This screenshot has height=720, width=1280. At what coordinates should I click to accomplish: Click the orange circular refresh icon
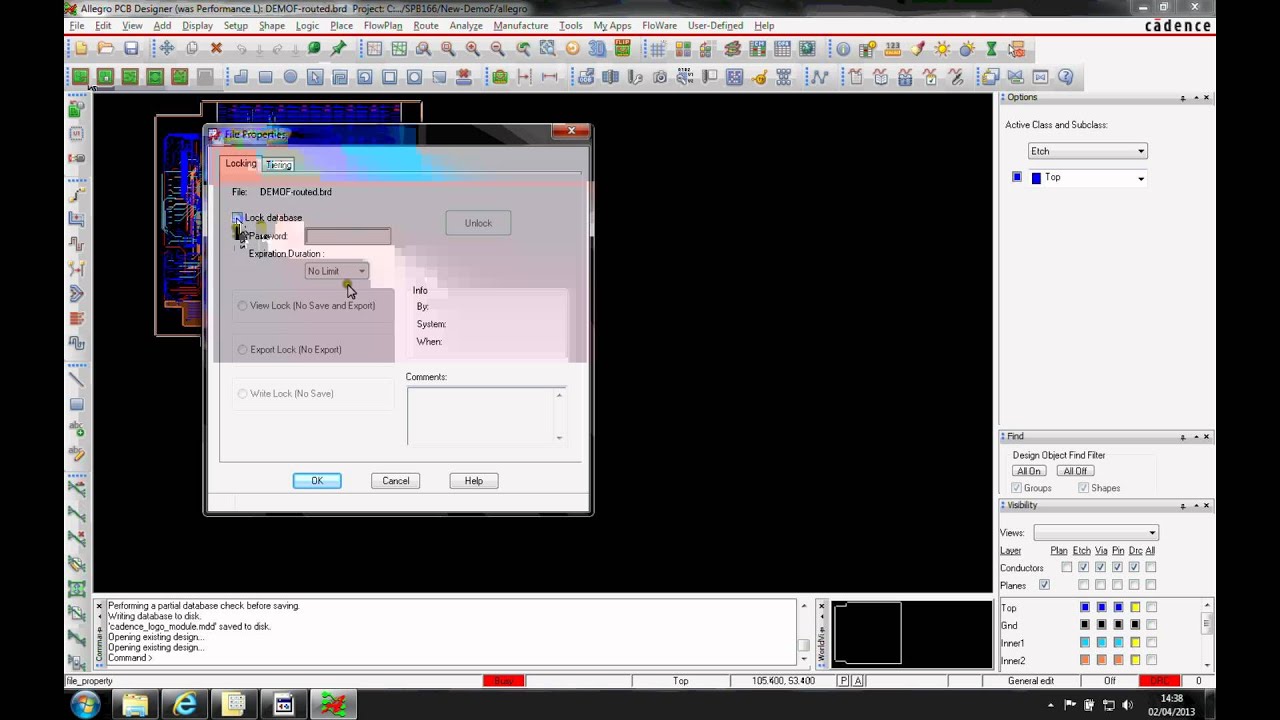tap(572, 48)
